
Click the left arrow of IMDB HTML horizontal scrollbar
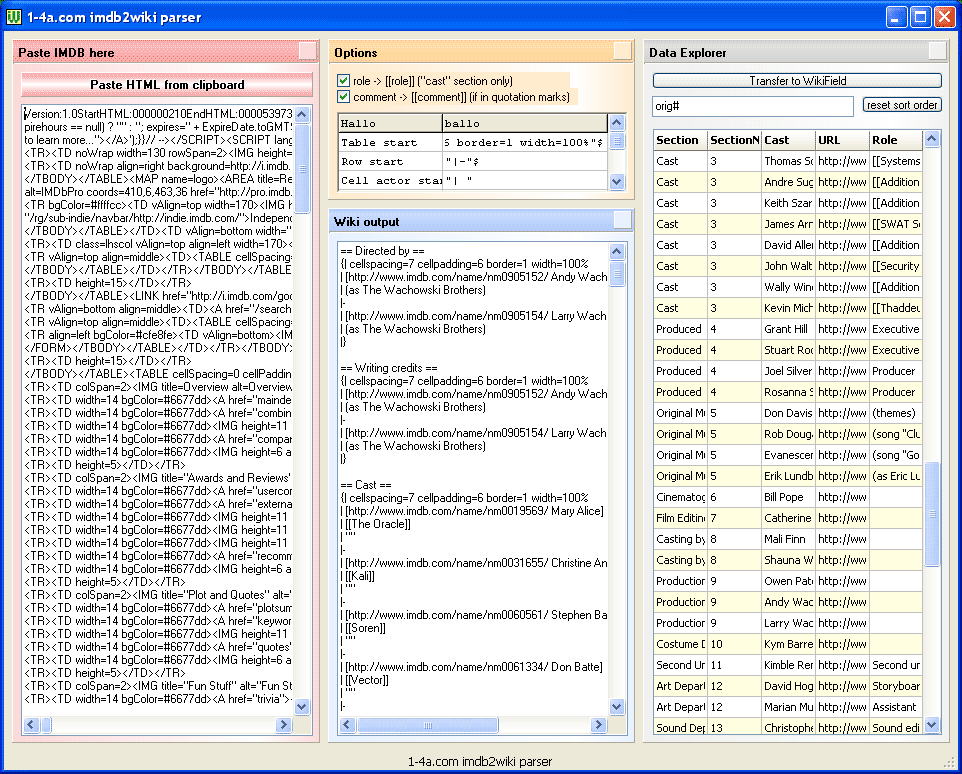coord(31,724)
